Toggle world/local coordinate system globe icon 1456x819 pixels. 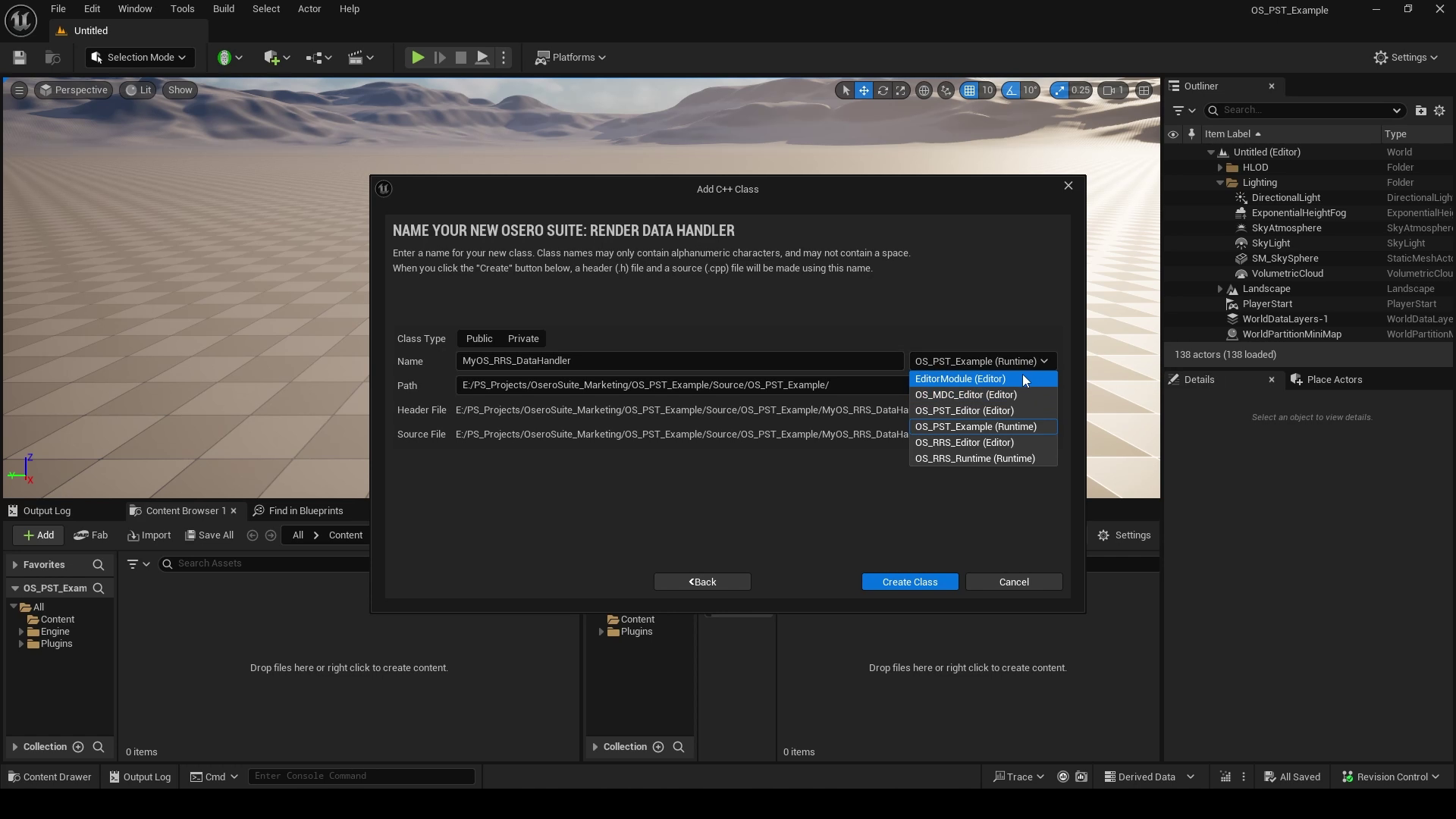924,90
